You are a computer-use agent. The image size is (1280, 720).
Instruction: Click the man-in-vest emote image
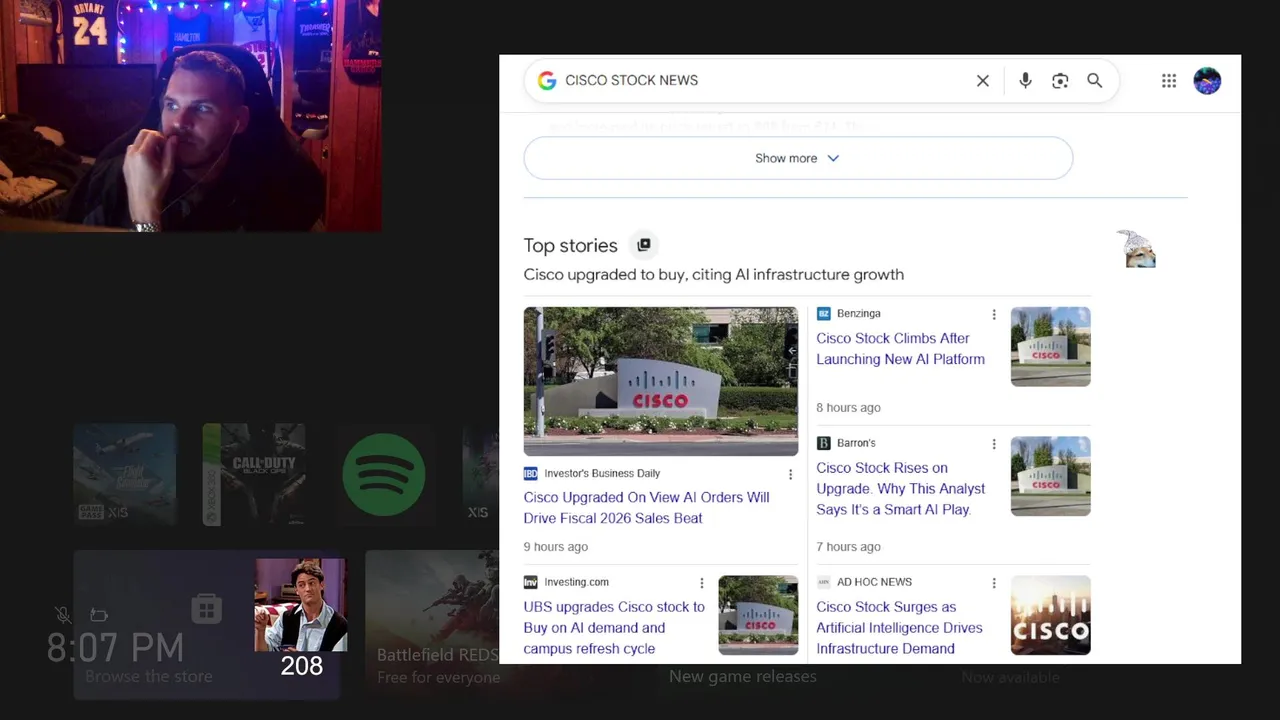click(x=301, y=605)
